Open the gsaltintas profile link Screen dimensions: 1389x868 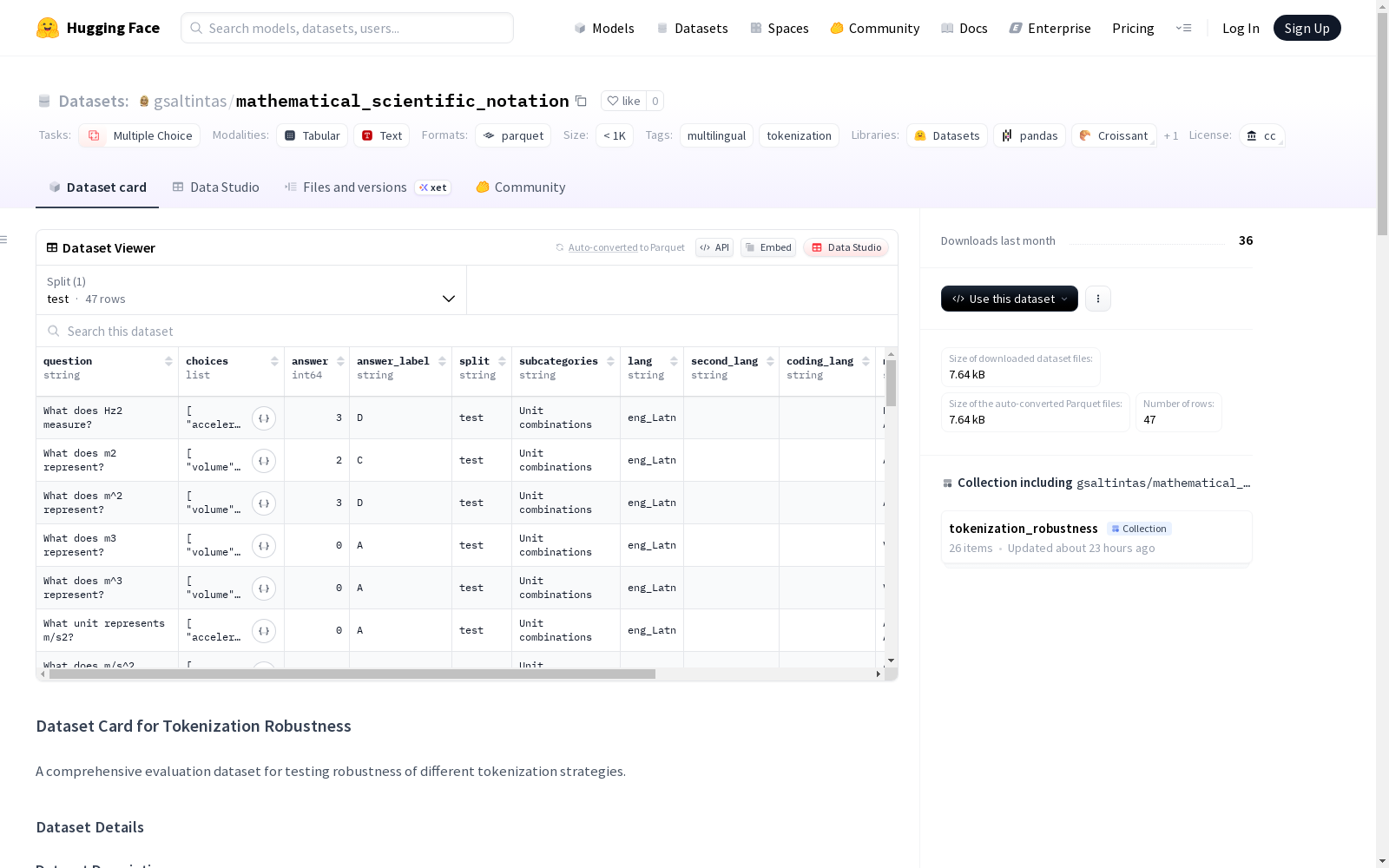click(190, 102)
